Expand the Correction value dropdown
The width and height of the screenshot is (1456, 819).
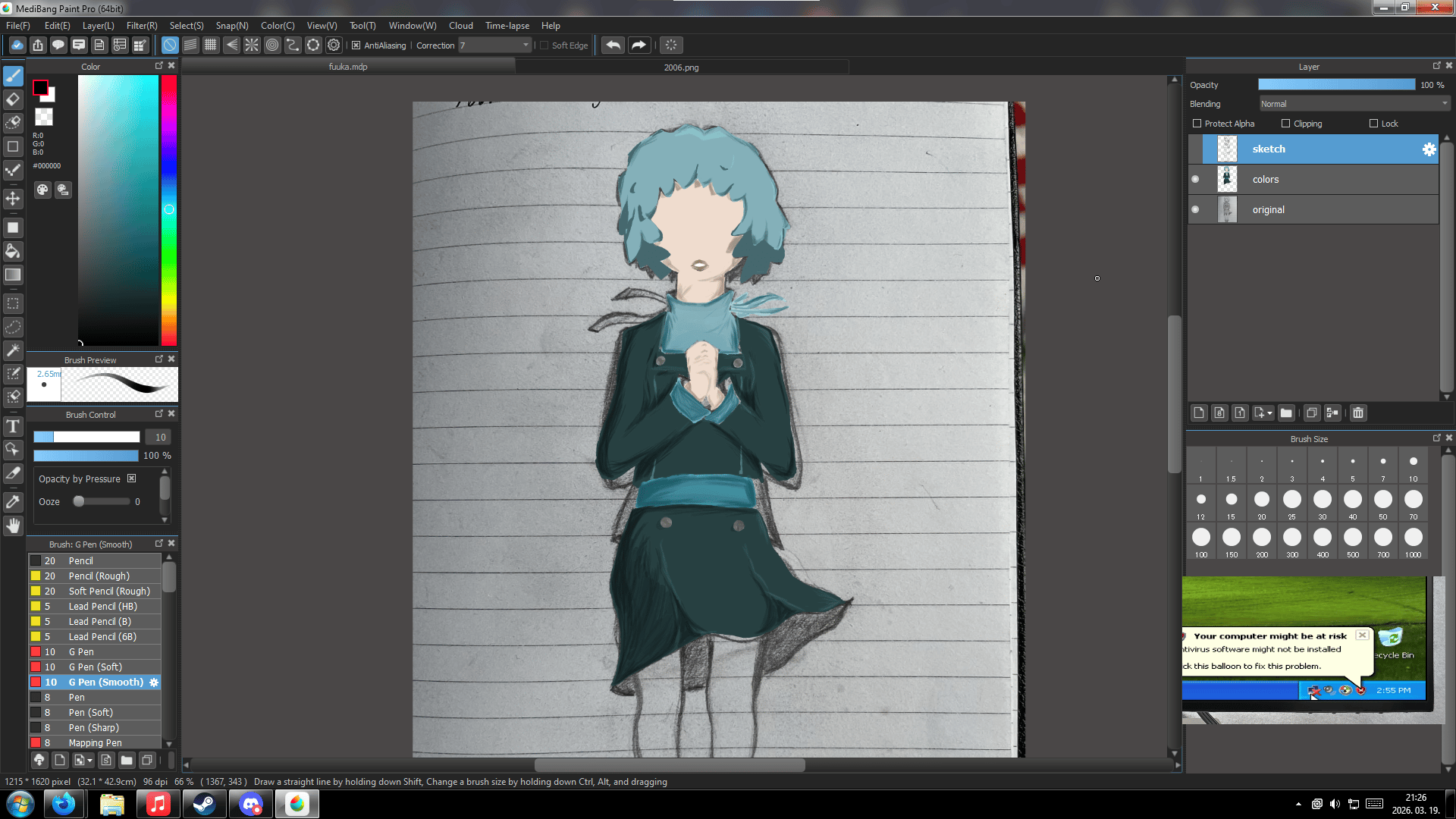coord(526,45)
